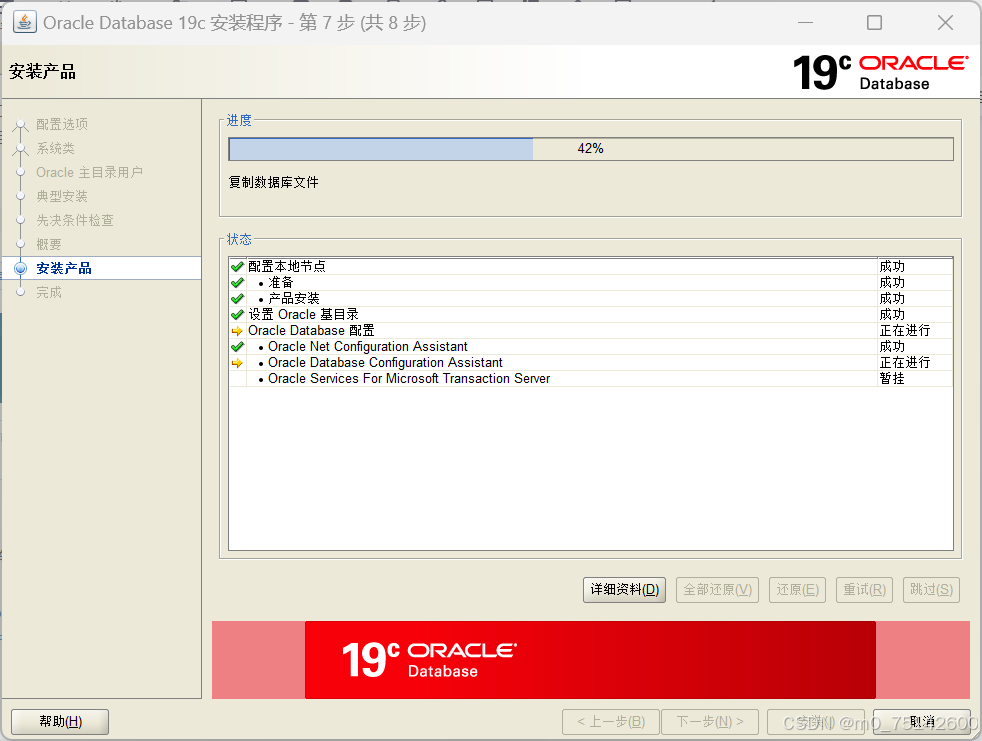Click the 重试 retry button

pos(864,589)
